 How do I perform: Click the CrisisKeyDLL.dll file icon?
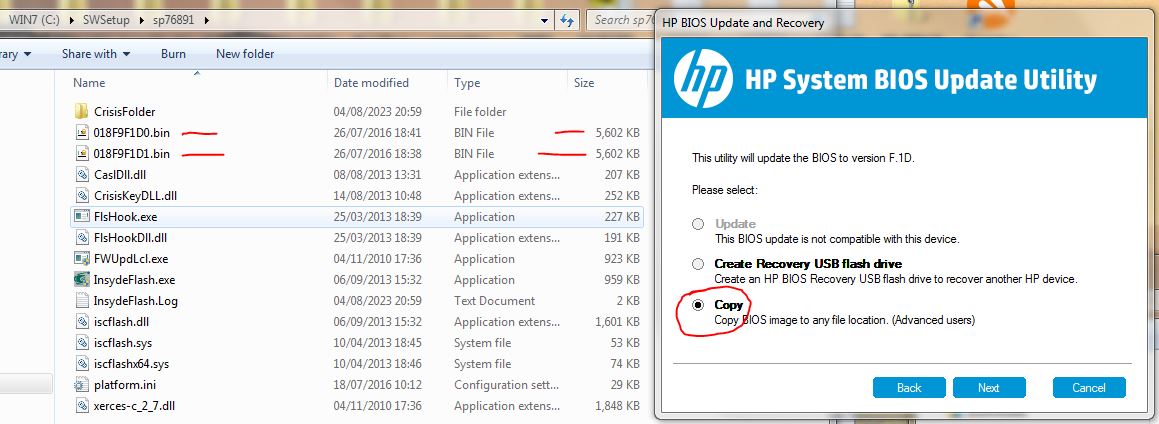click(x=81, y=196)
